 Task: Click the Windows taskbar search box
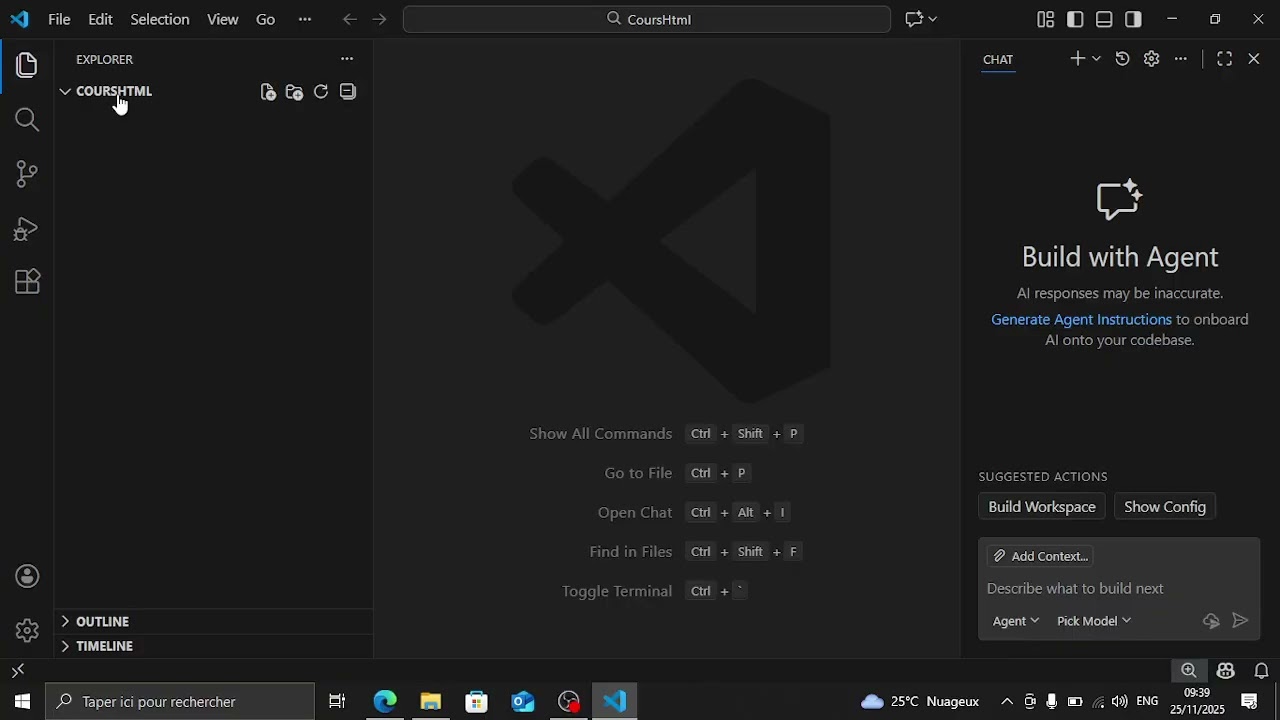(x=180, y=701)
